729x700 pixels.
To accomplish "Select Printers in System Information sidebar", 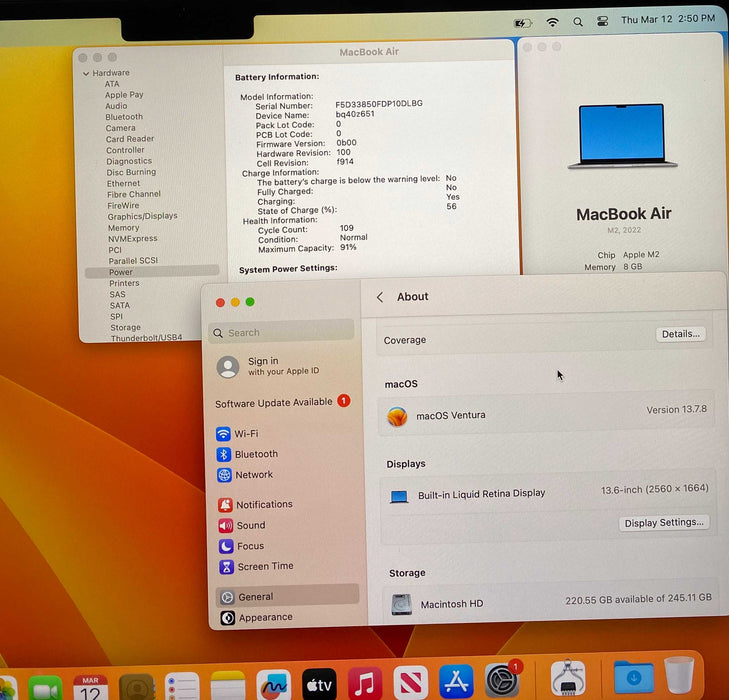I will coord(124,283).
